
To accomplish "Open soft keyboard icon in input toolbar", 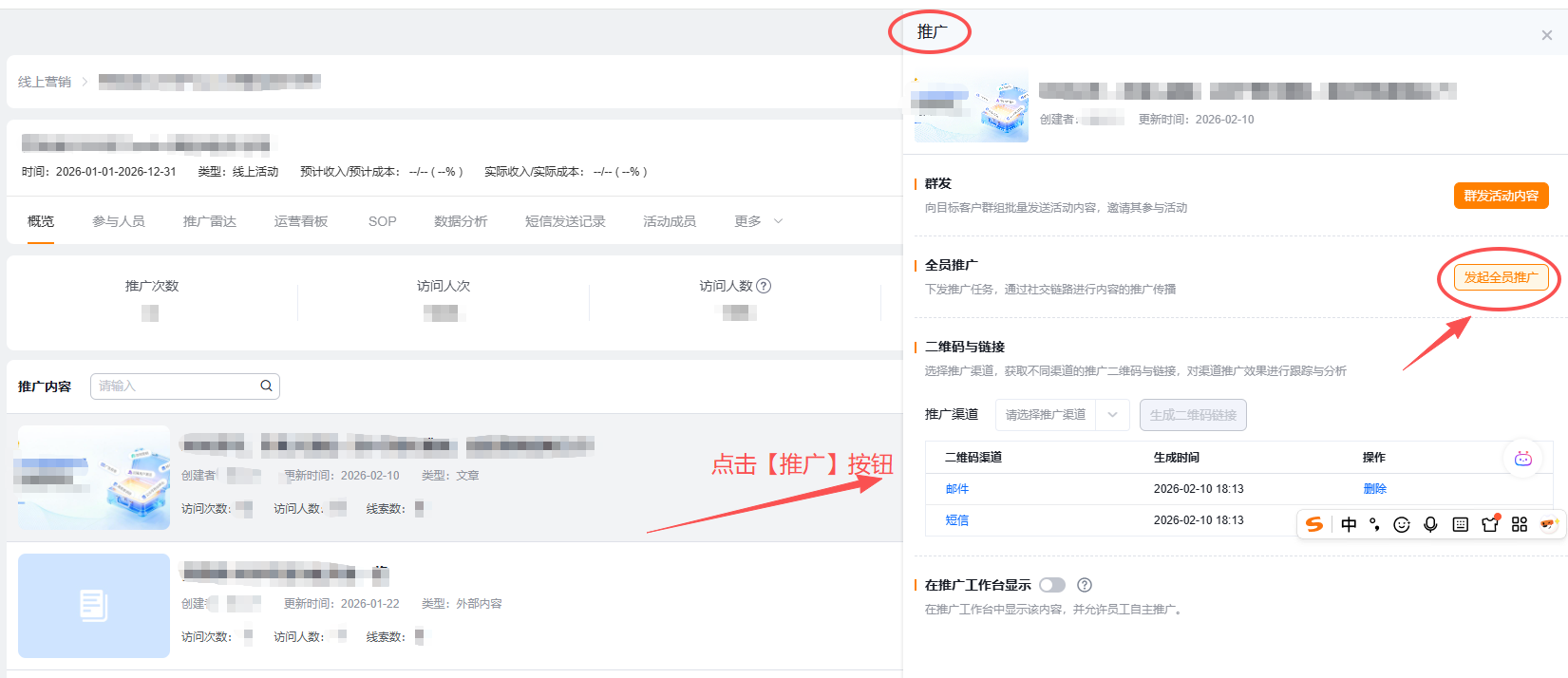I will [1461, 524].
